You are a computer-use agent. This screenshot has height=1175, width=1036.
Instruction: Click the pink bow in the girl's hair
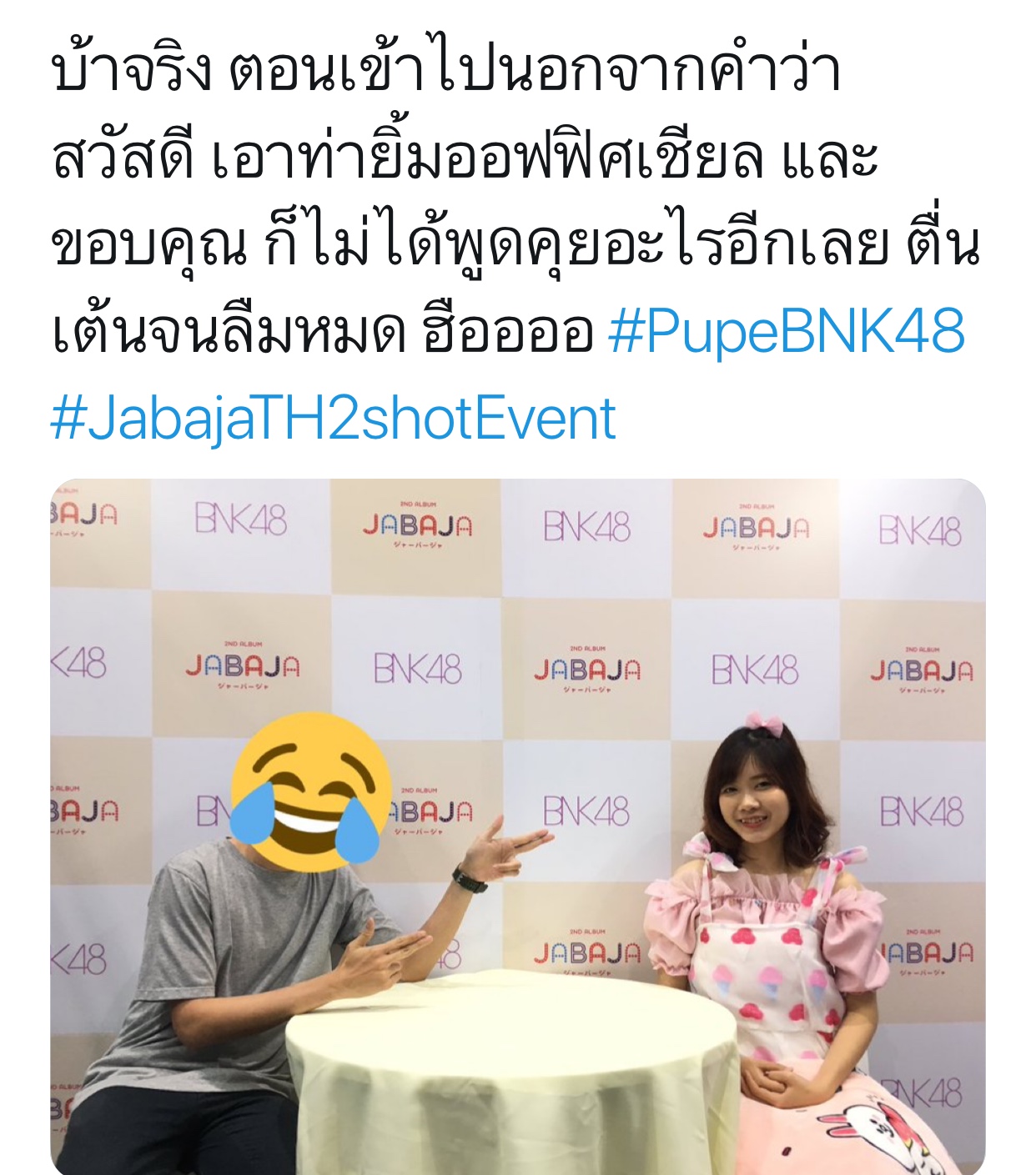click(767, 723)
